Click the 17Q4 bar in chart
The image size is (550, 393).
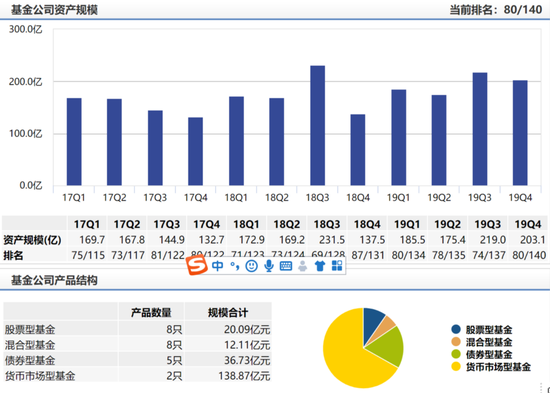195,152
